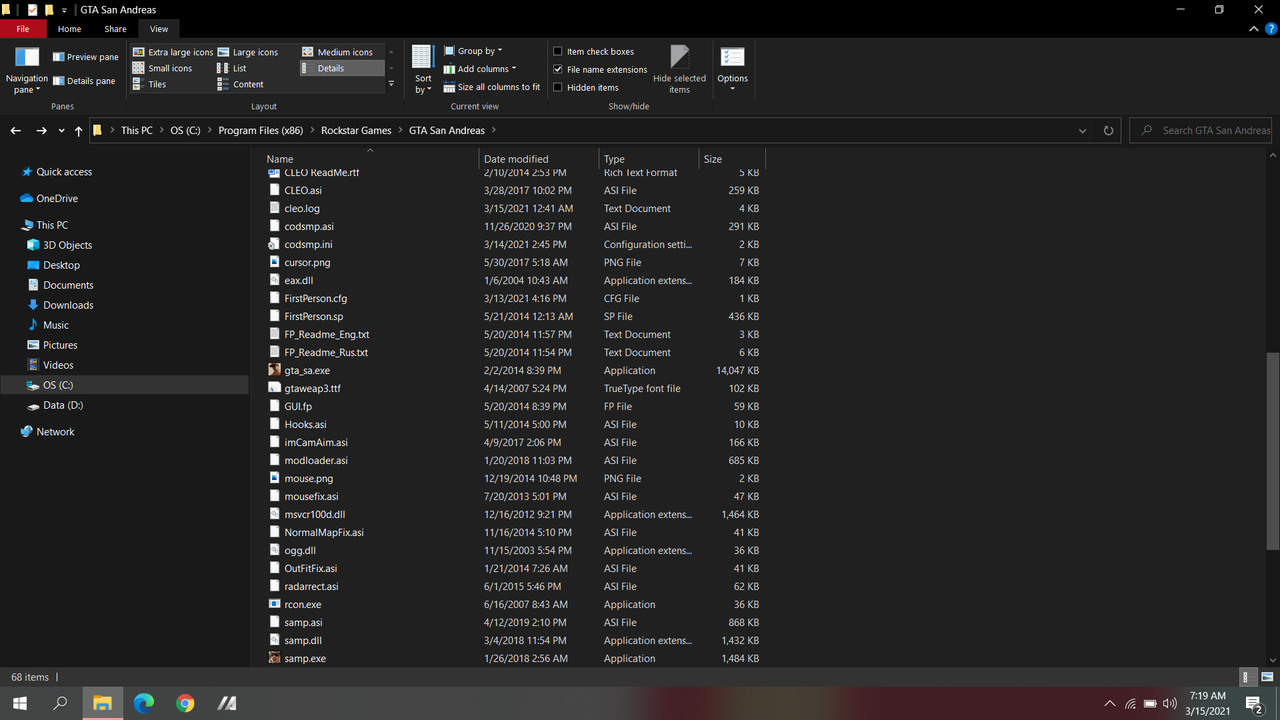Select the Details layout
This screenshot has height=720, width=1280.
click(x=342, y=68)
